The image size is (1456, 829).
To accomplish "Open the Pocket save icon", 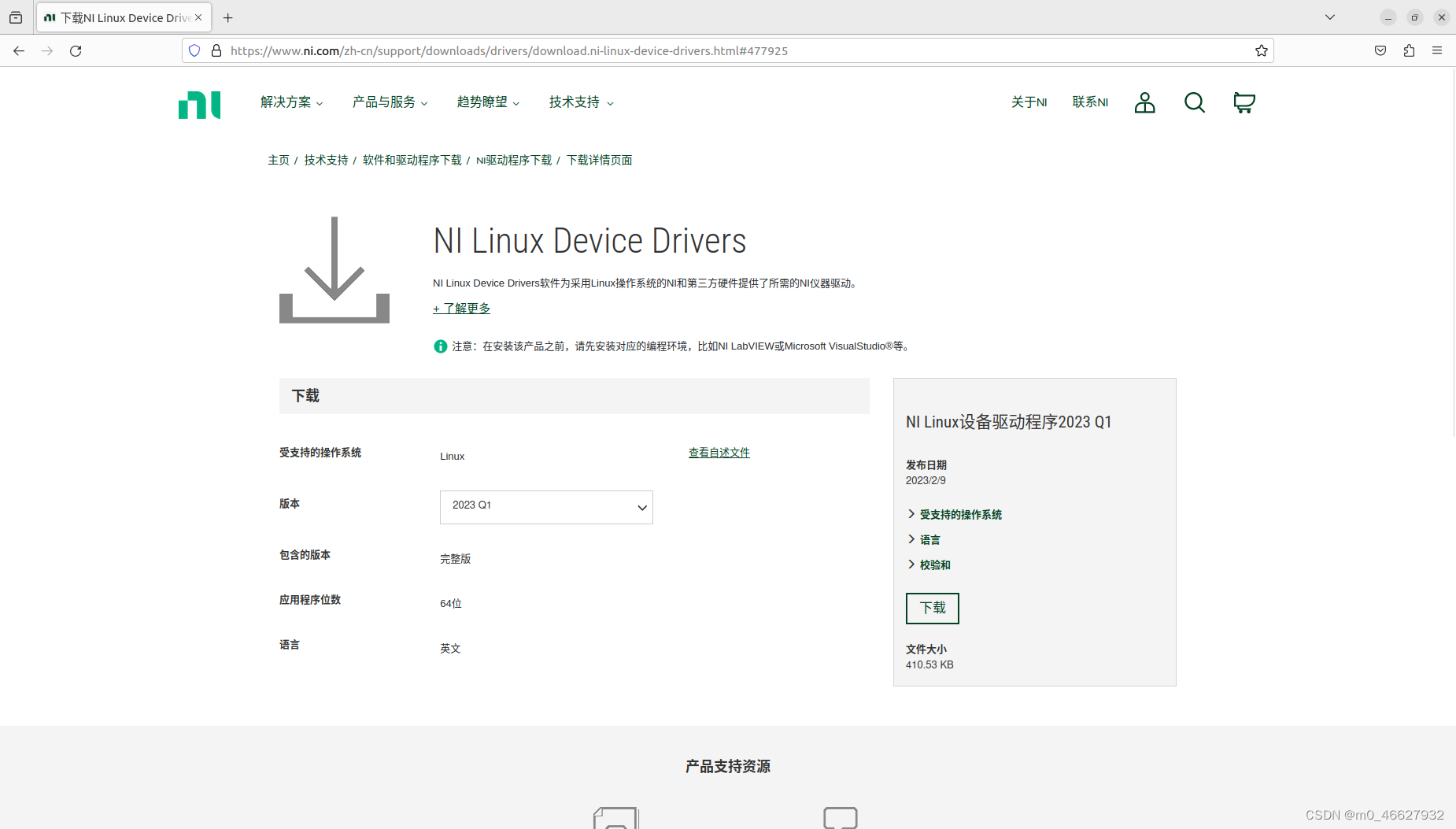I will click(x=1380, y=50).
